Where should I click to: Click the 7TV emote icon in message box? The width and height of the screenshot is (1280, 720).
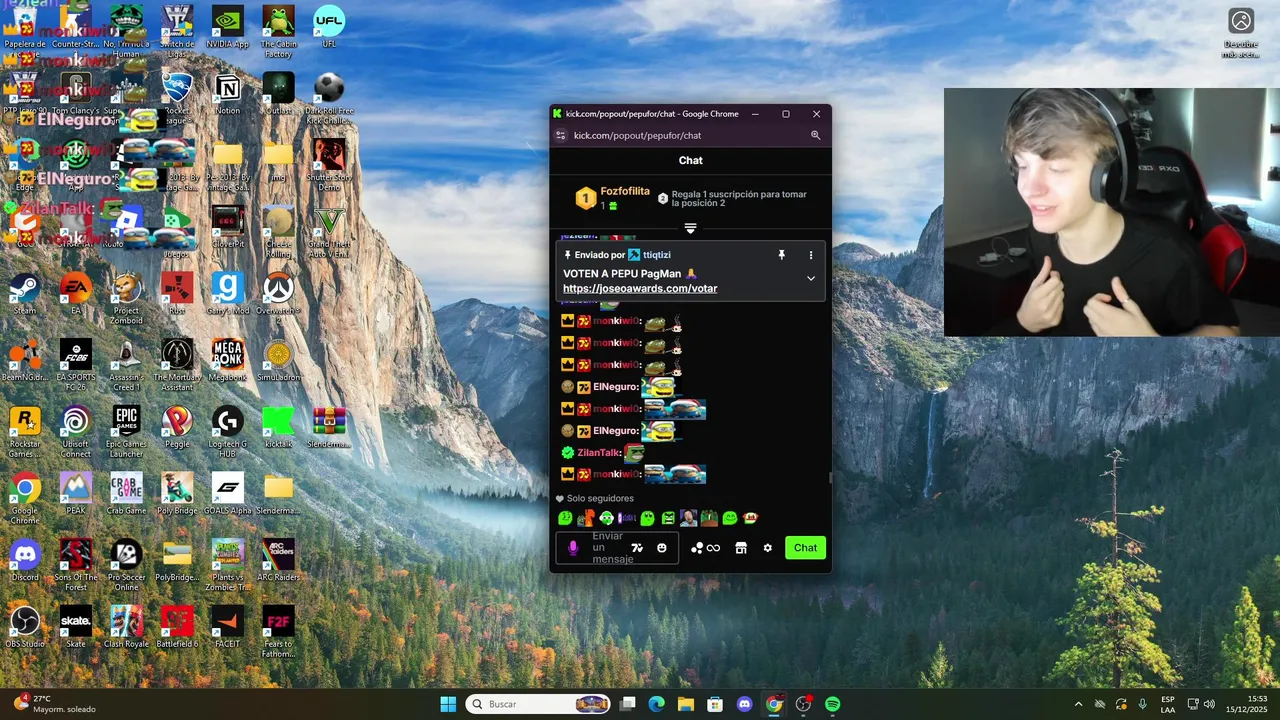637,548
